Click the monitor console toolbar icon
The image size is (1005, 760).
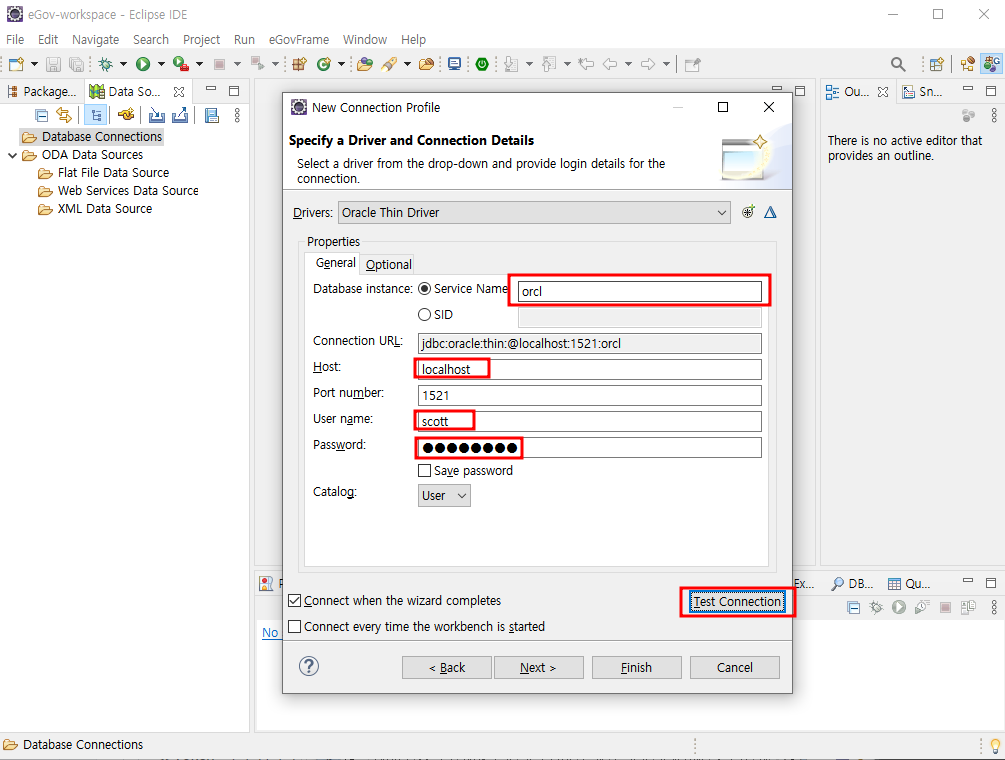click(x=454, y=64)
